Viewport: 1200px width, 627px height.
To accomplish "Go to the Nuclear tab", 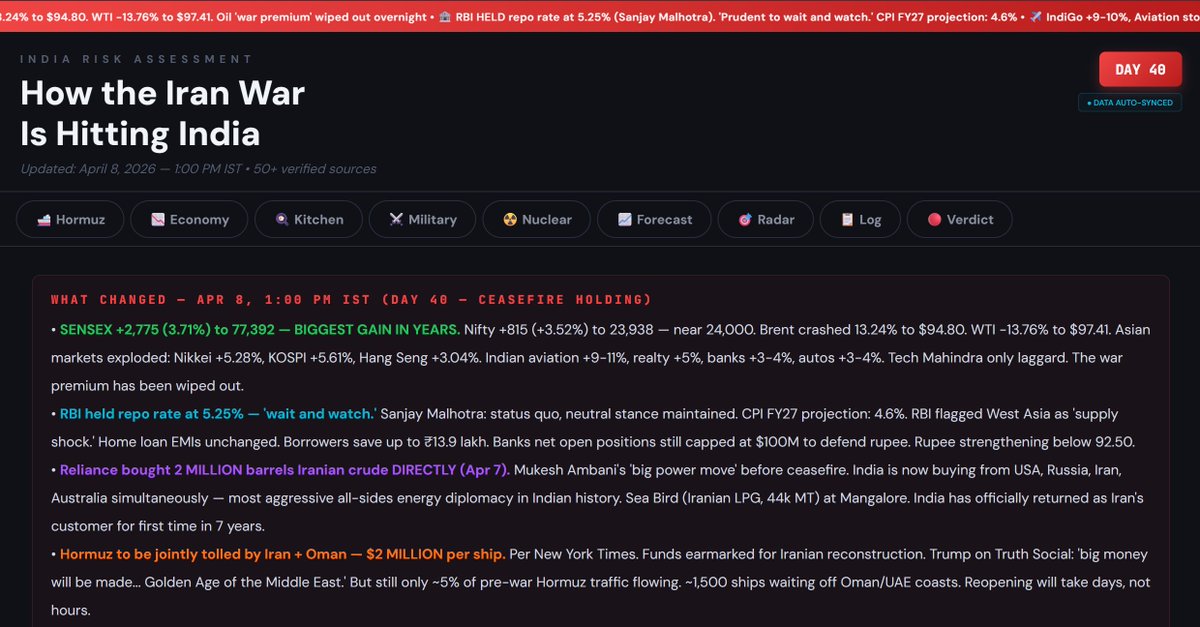I will click(x=538, y=219).
